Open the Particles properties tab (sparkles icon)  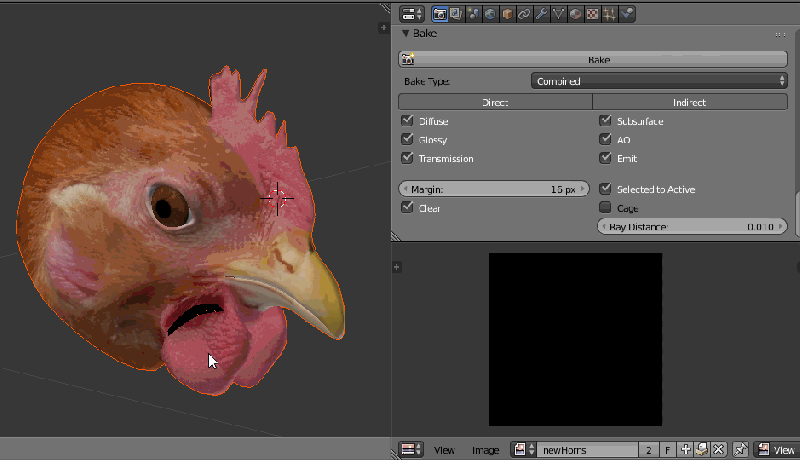609,14
